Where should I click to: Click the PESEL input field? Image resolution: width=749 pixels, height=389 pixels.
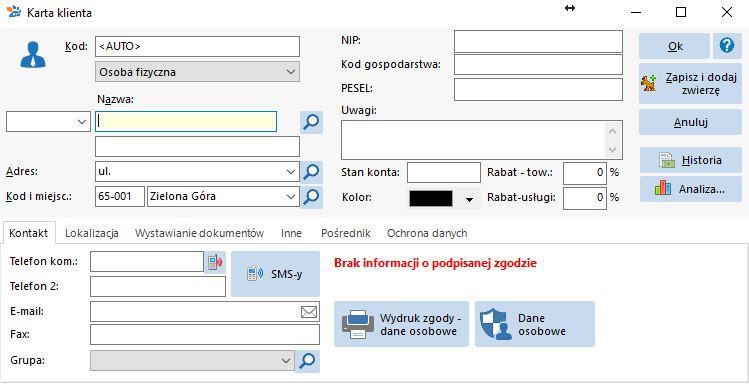(x=538, y=89)
